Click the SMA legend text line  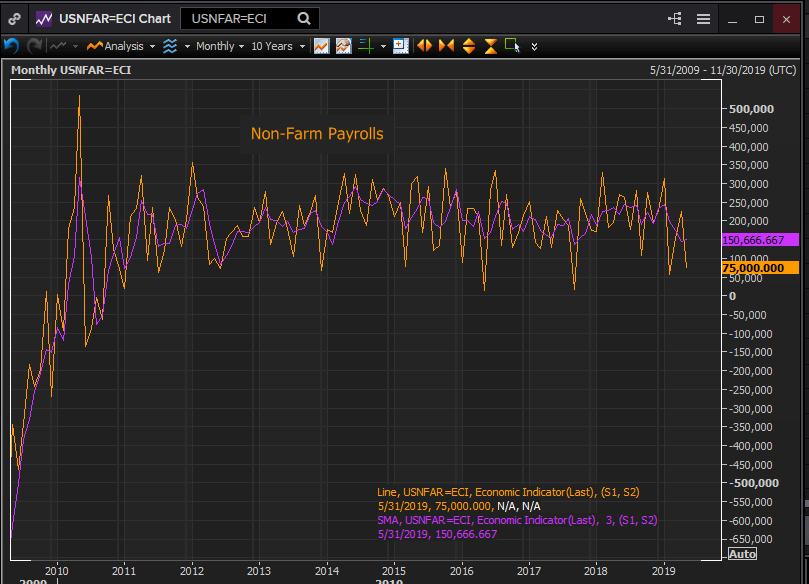[x=516, y=520]
